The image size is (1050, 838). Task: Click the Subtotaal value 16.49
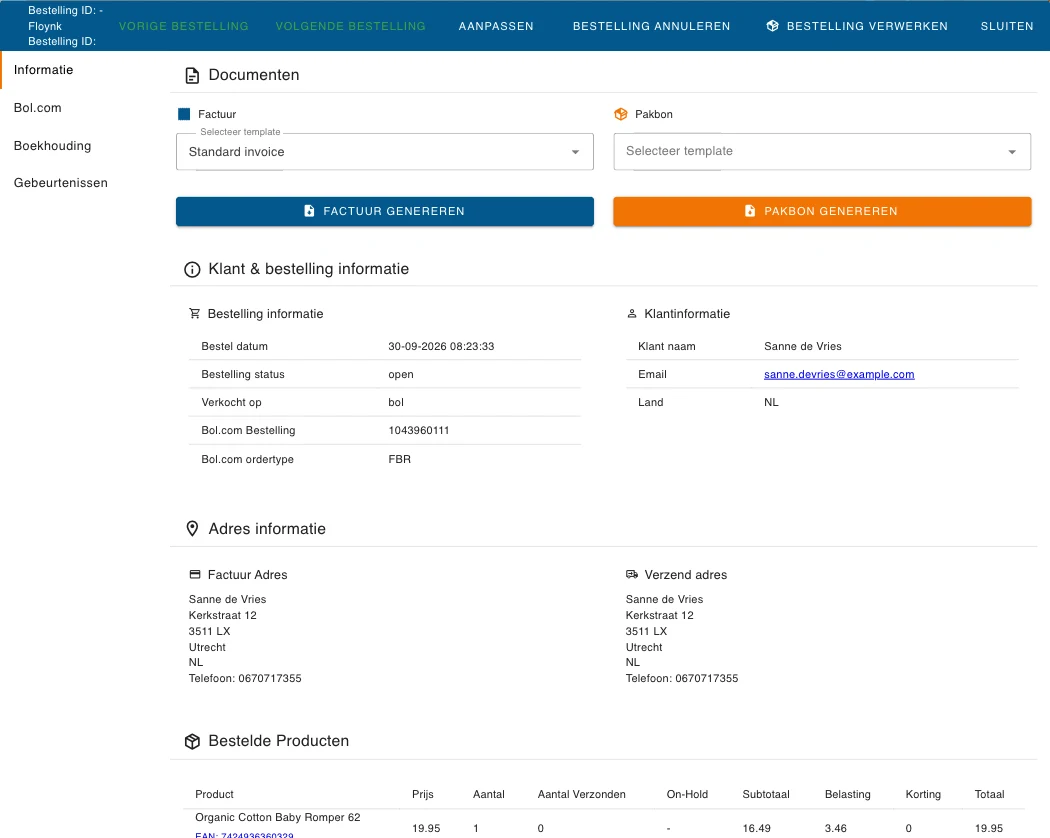(x=757, y=829)
